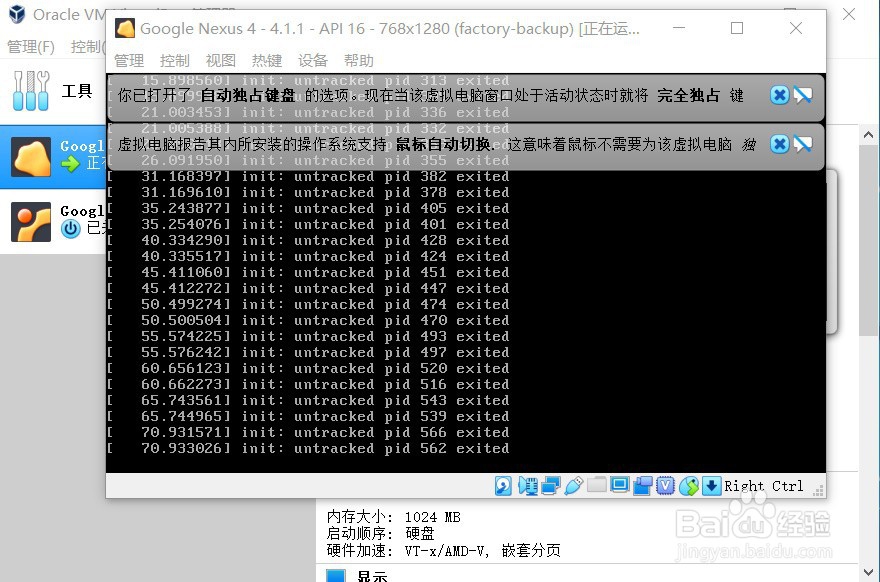
Task: Dismiss the mouse integration notification
Action: point(779,144)
